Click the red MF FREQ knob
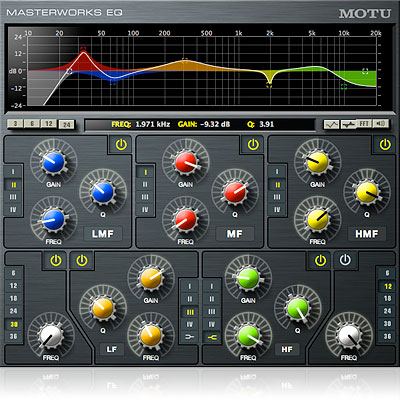 pyautogui.click(x=186, y=220)
